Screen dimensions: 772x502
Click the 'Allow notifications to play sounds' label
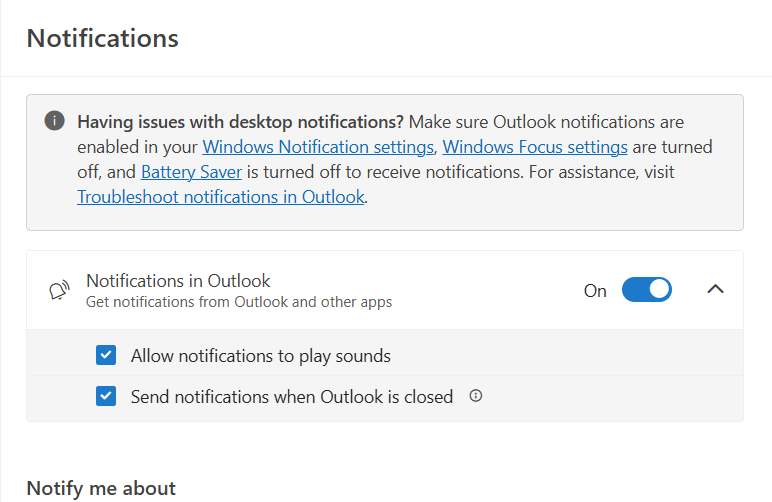coord(260,356)
